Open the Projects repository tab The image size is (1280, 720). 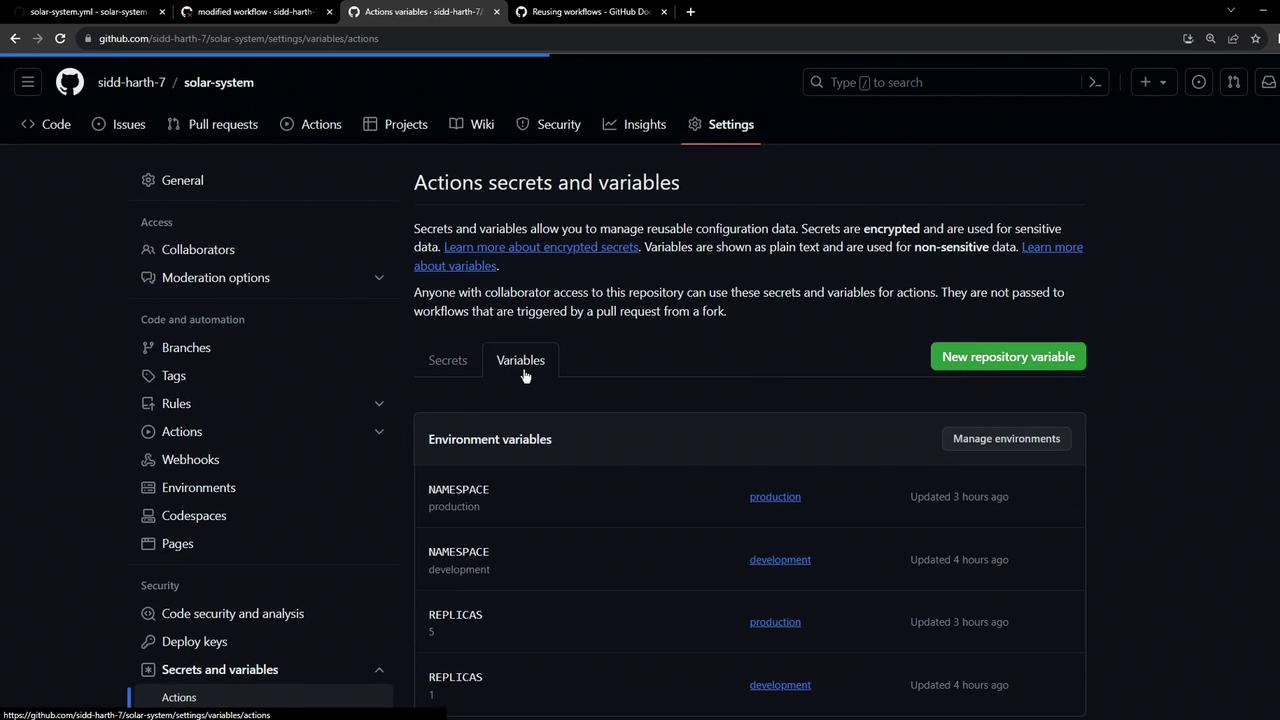tap(396, 124)
